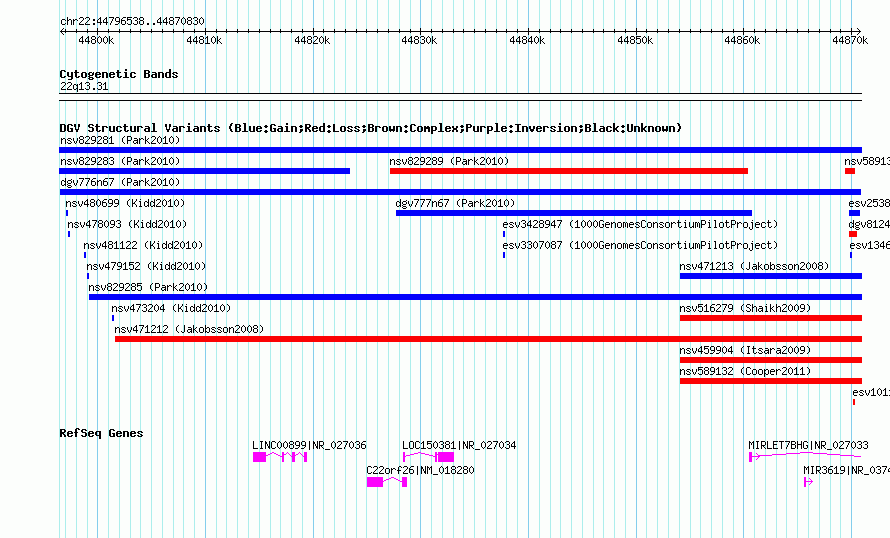Click the C22orf26|NM_018280 label
Image resolution: width=890 pixels, height=538 pixels.
click(x=420, y=470)
